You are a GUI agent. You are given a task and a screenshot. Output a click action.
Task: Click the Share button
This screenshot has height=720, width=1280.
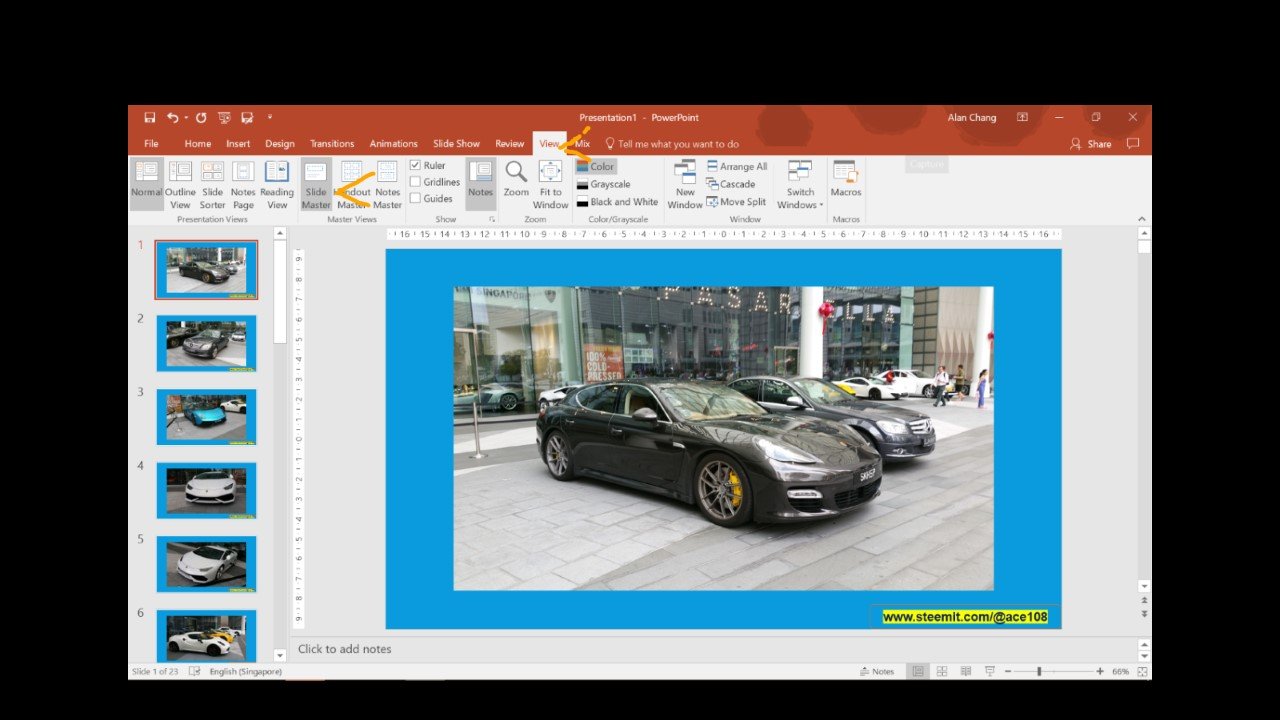point(1091,144)
